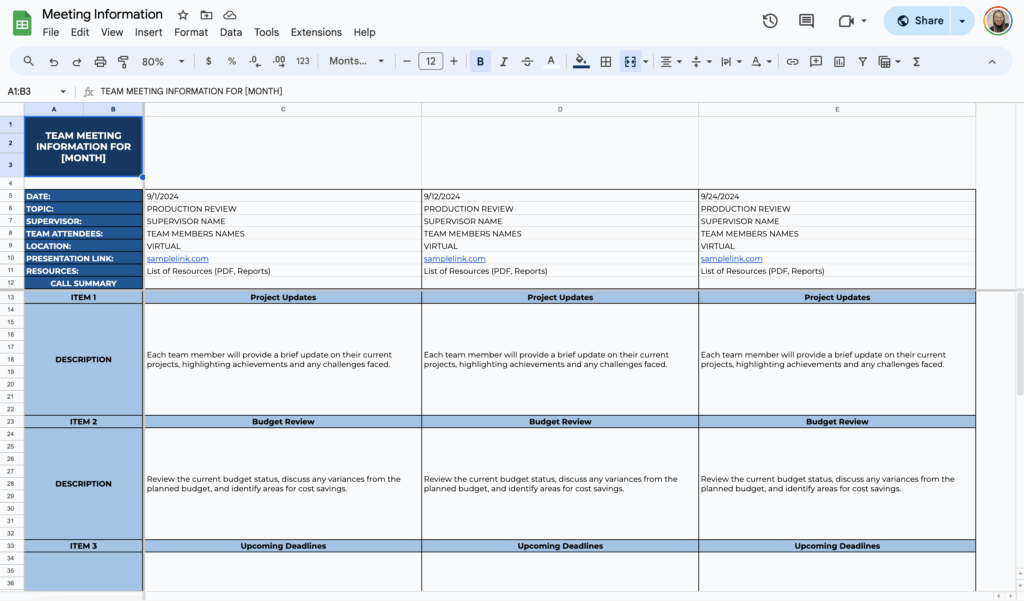This screenshot has height=601, width=1024.
Task: Open the Format menu
Action: tap(190, 32)
